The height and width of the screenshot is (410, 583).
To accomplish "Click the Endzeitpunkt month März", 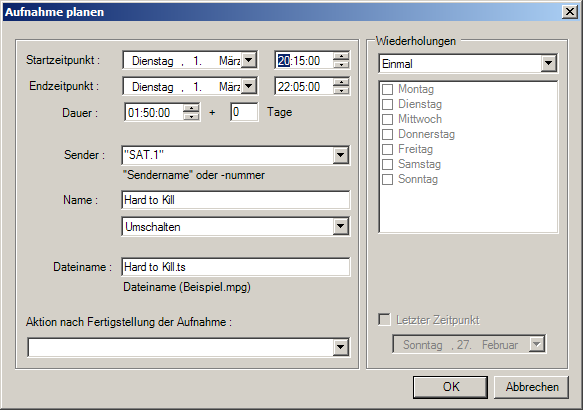I will click(230, 87).
